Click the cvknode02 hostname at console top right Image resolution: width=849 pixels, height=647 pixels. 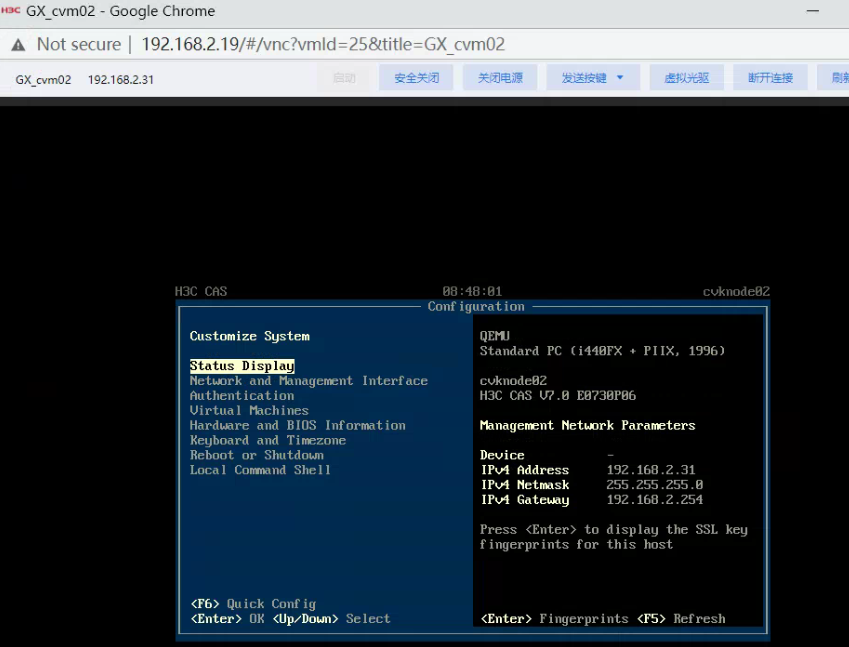point(736,291)
